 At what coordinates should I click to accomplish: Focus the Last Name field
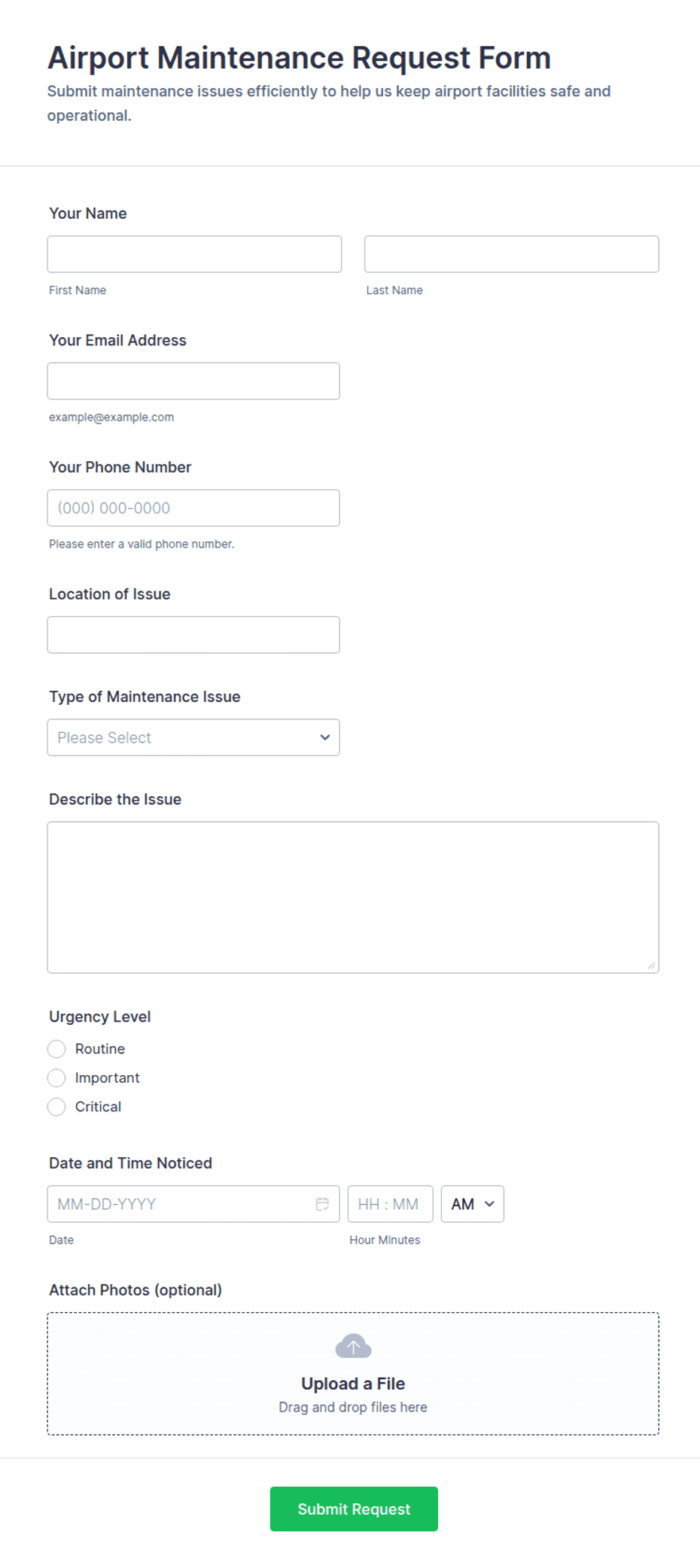click(512, 254)
